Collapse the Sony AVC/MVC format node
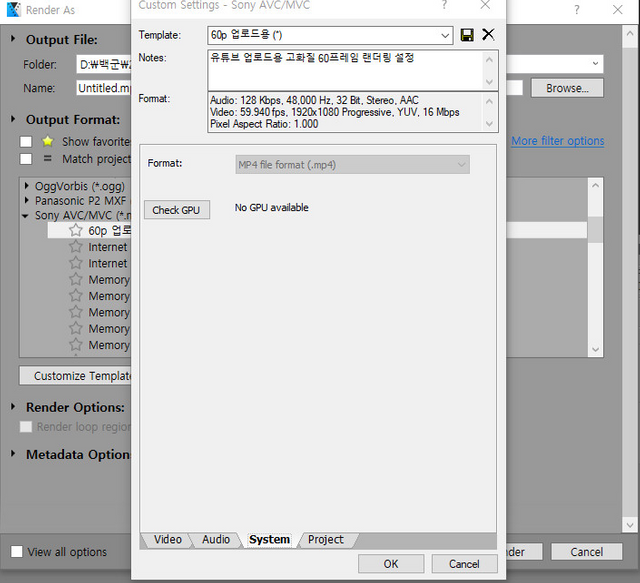The height and width of the screenshot is (583, 640). pyautogui.click(x=25, y=216)
